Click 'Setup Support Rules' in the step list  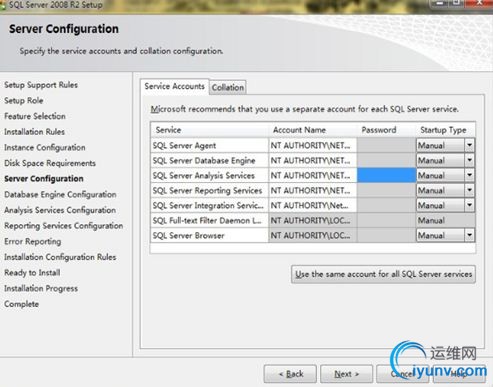coord(41,85)
